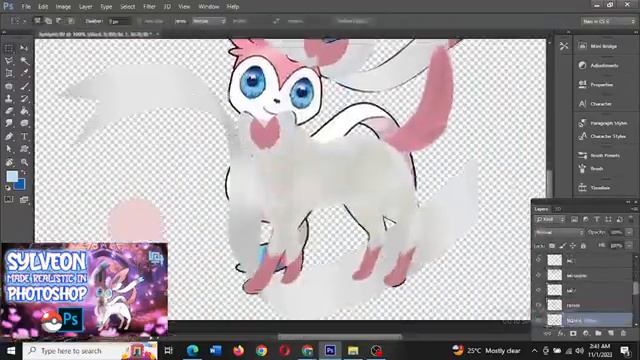Switch to the 3D panel tab
640x360 pixels.
pyautogui.click(x=558, y=209)
